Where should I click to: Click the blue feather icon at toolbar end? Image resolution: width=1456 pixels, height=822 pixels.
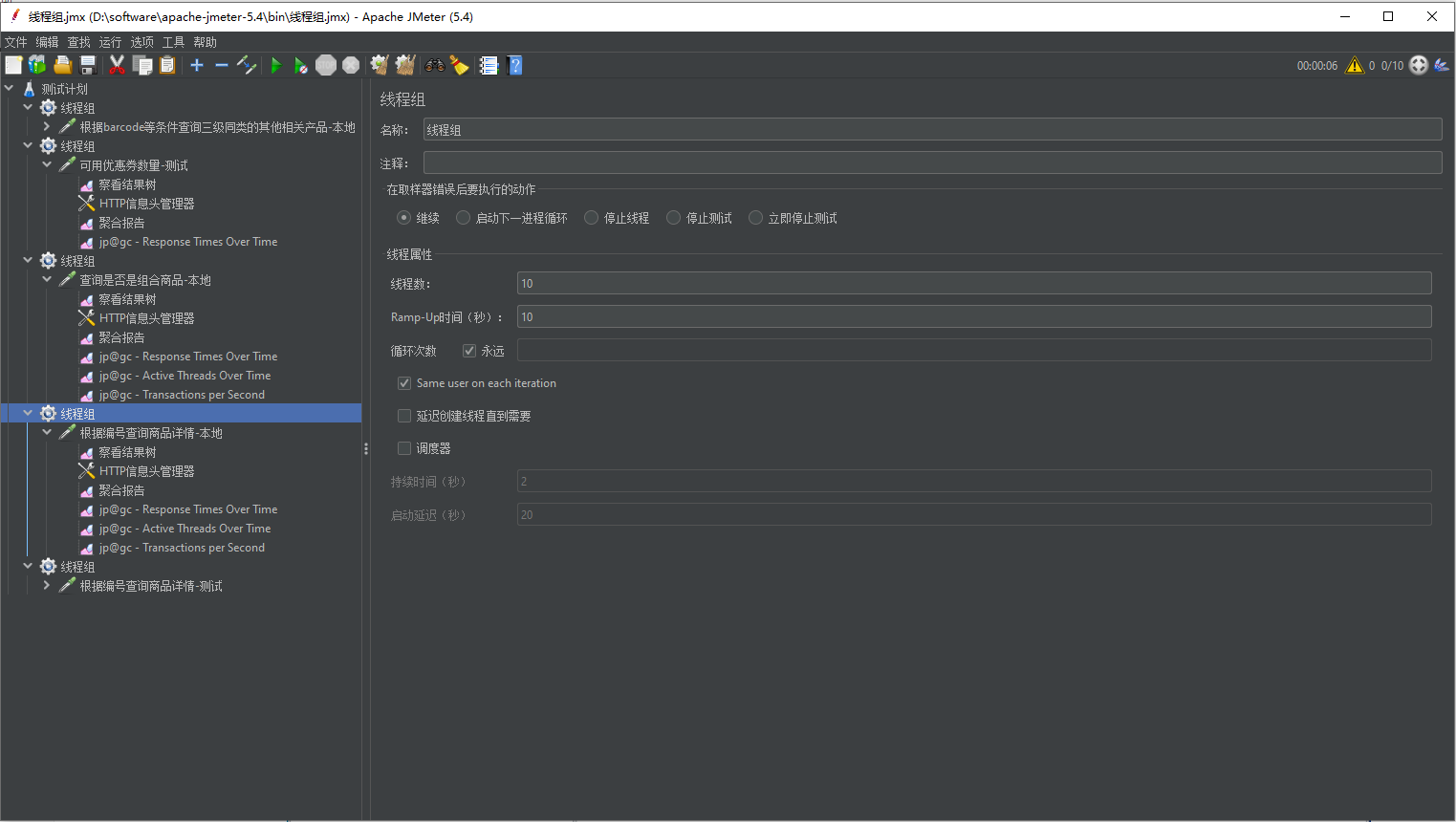pos(1442,65)
